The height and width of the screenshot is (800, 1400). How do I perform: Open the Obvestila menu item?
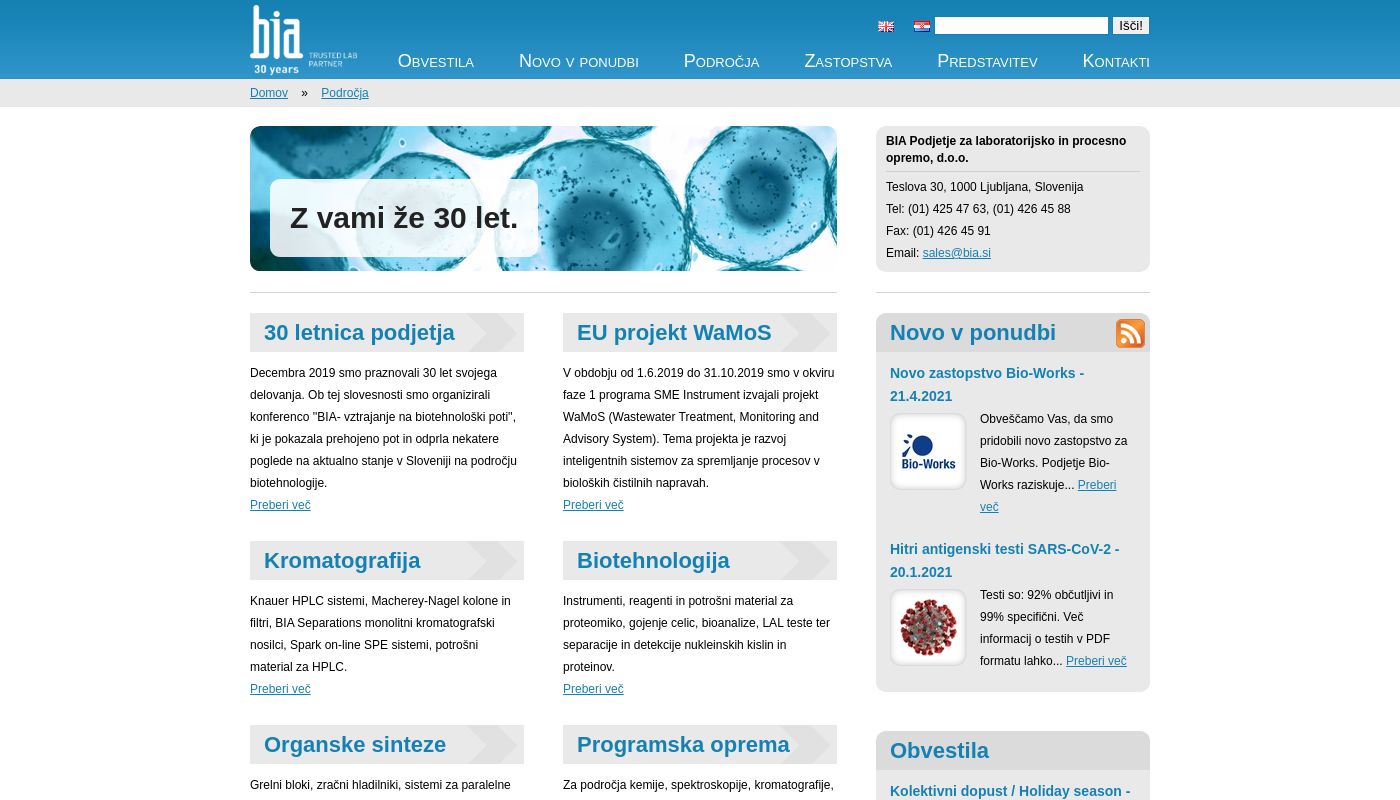(x=436, y=61)
